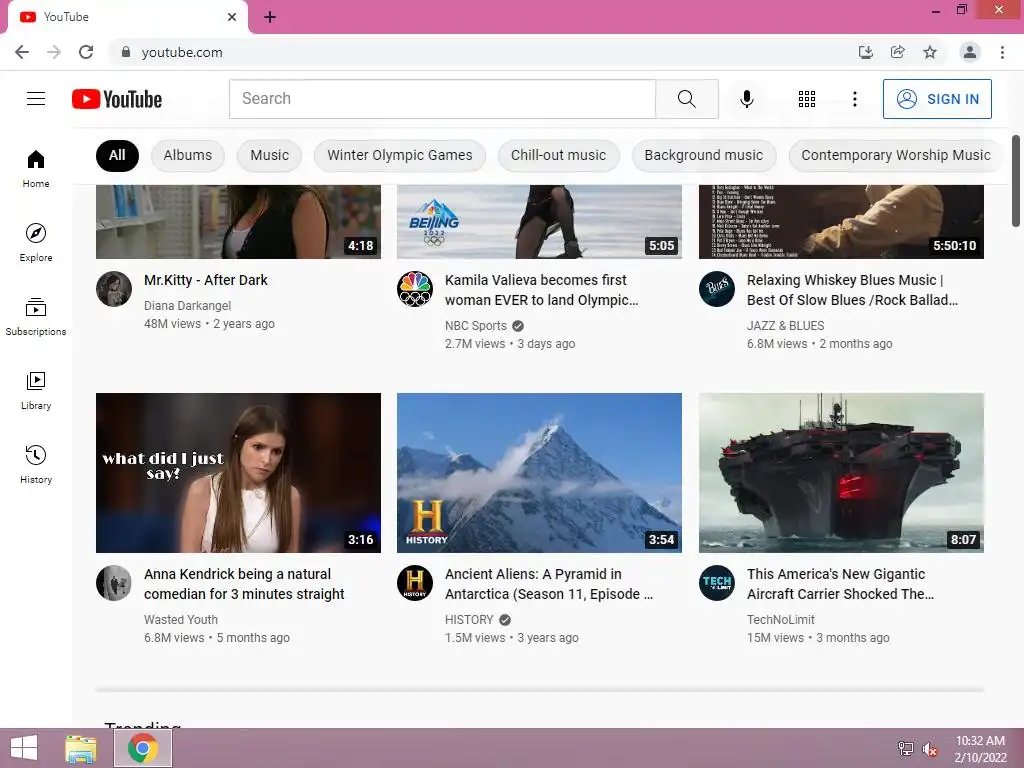Select the Albums filter chip
Screen dimensions: 1024x768
pos(187,155)
